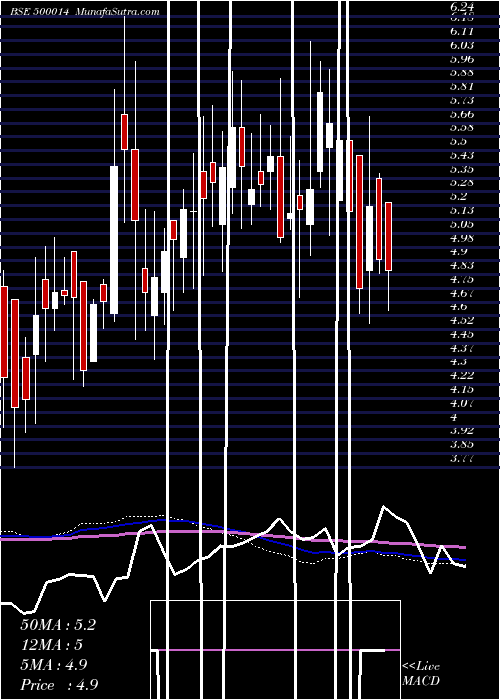
Task: Click the 4.07 price axis label
Action: [x=461, y=404]
